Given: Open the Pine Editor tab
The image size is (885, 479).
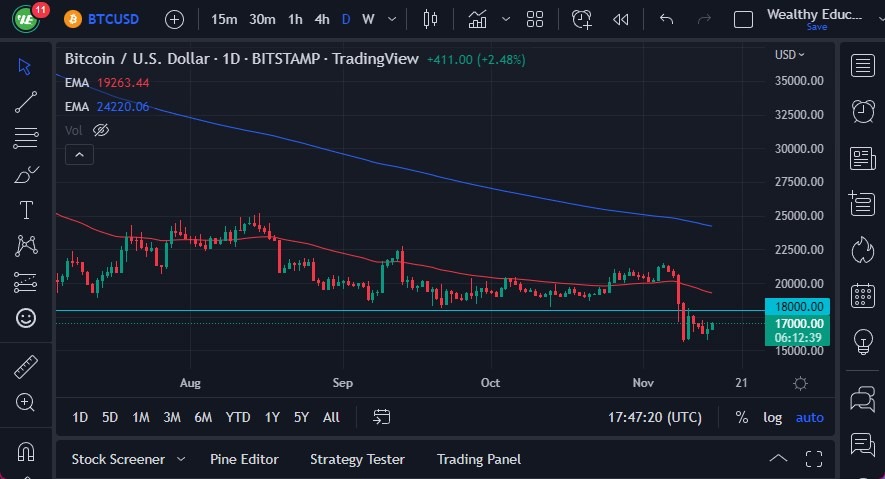Looking at the screenshot, I should click(x=244, y=459).
